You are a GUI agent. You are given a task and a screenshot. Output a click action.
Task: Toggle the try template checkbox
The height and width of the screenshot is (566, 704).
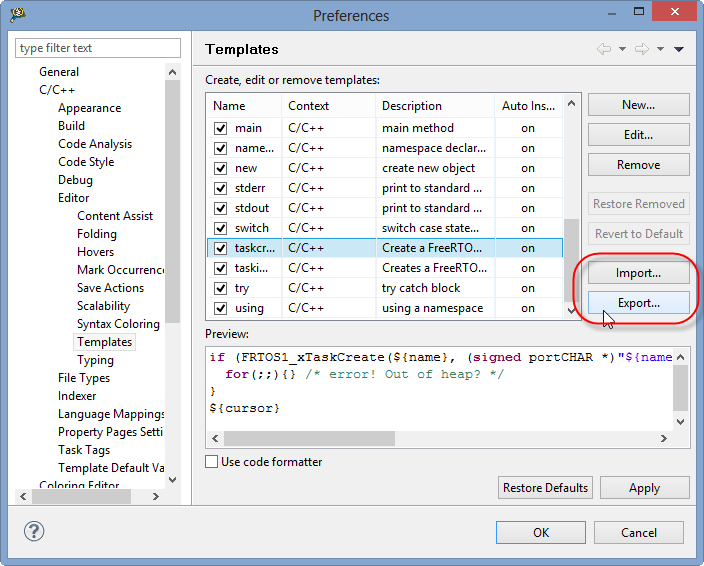[x=220, y=288]
